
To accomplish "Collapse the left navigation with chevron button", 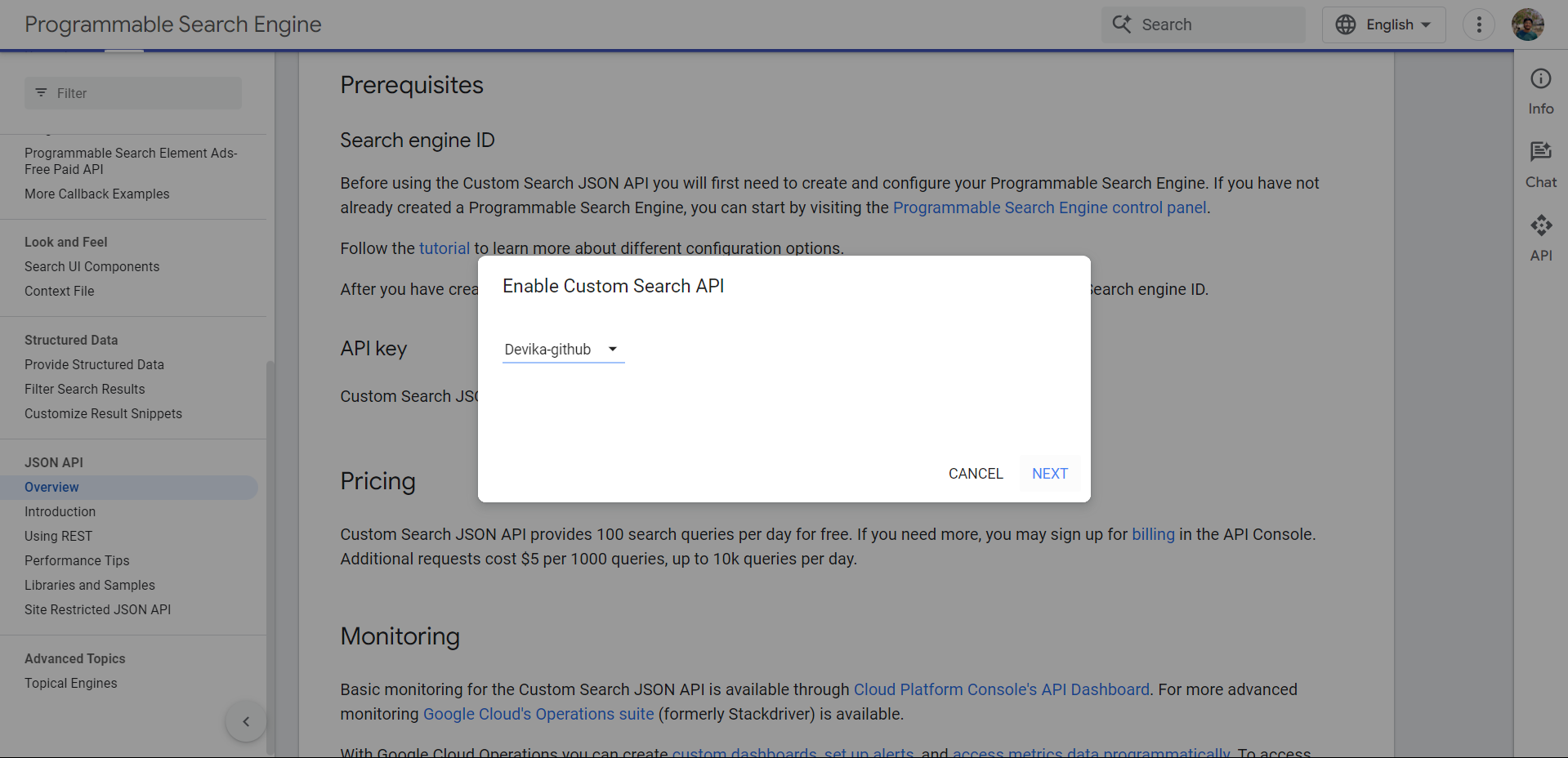I will pyautogui.click(x=246, y=721).
